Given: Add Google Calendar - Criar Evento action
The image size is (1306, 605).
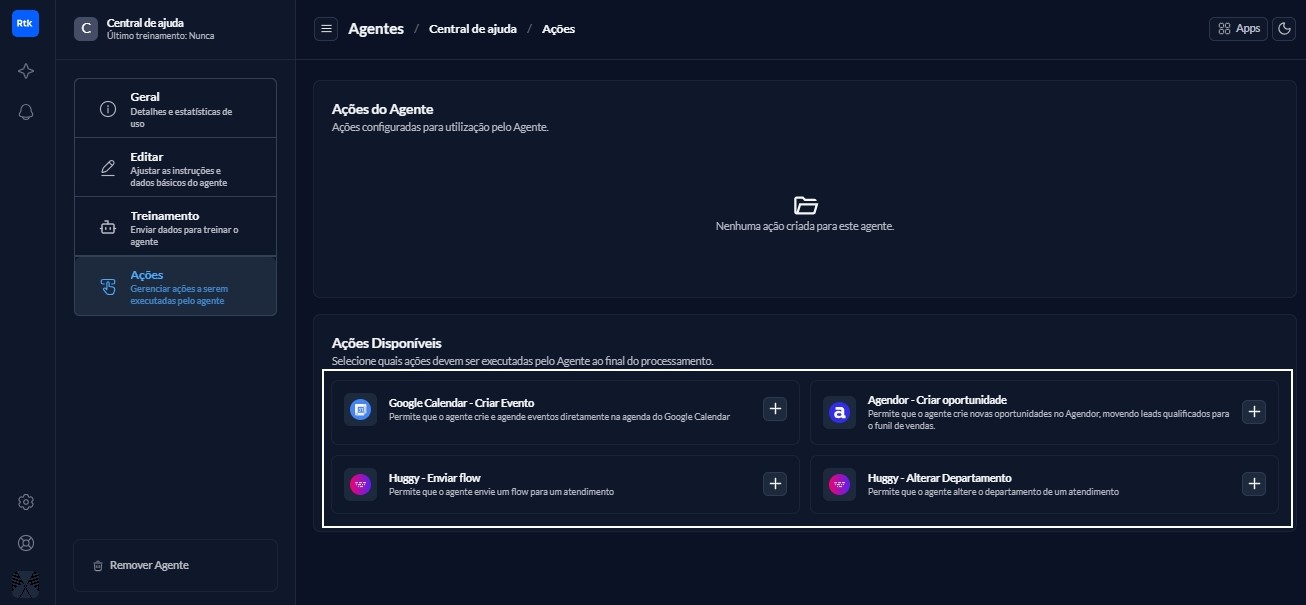Looking at the screenshot, I should (775, 409).
